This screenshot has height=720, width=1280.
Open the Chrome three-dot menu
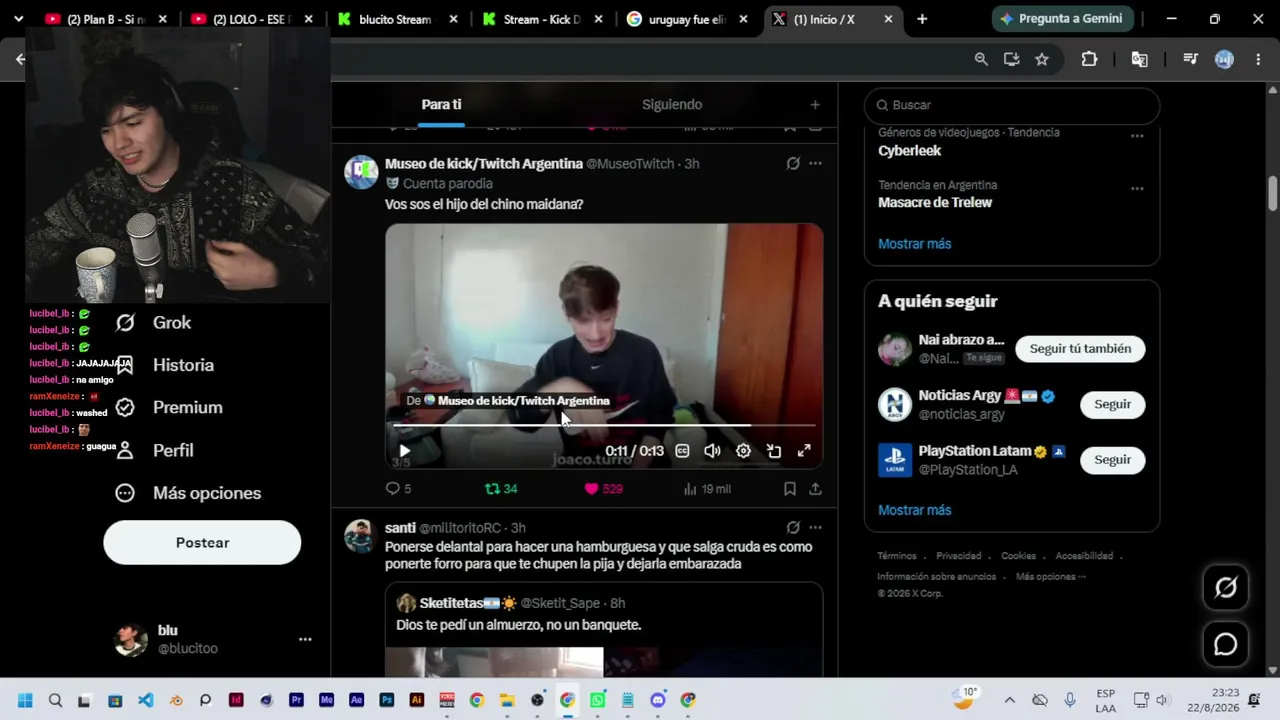pyautogui.click(x=1258, y=59)
